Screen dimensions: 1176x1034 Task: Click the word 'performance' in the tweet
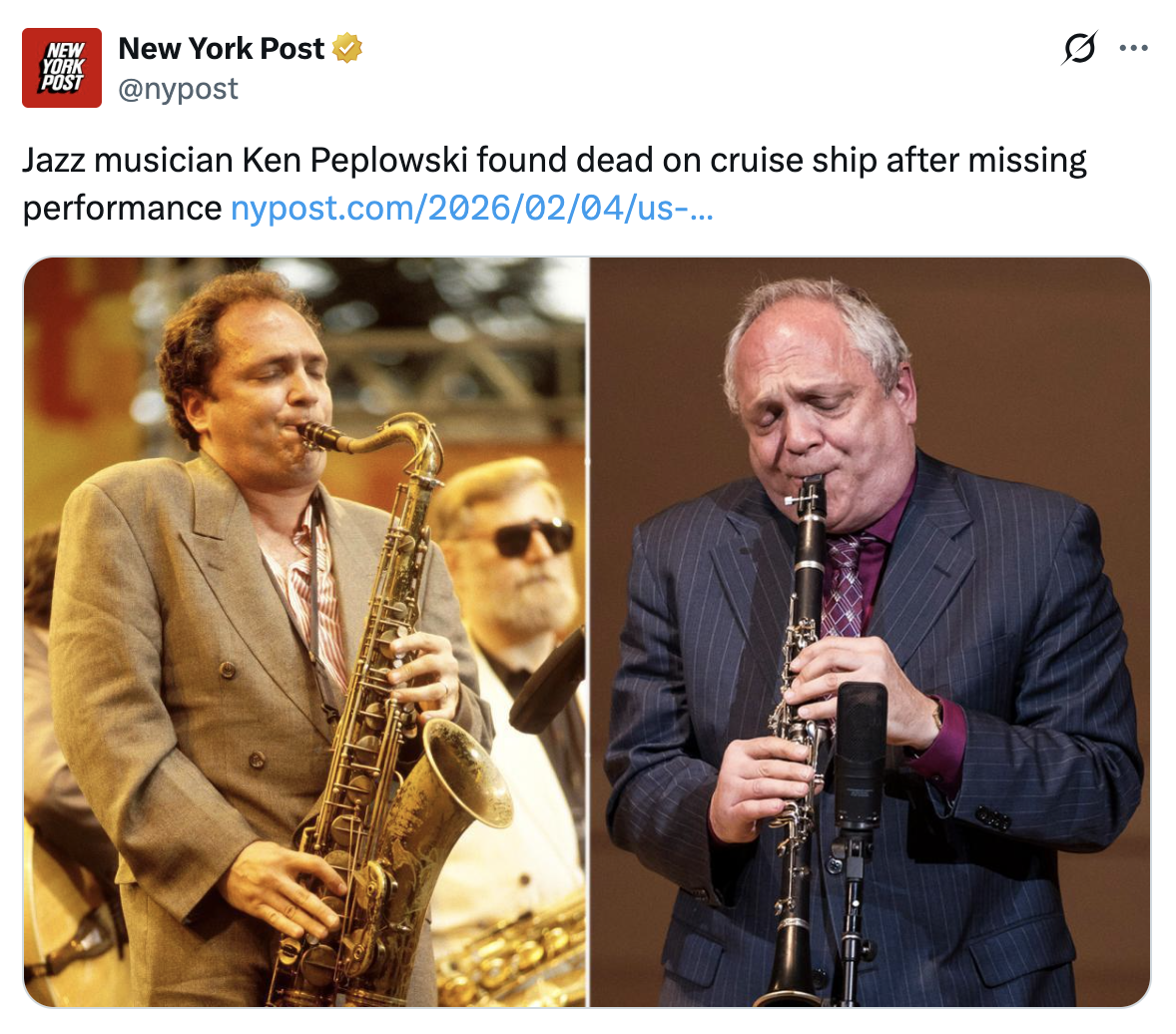click(122, 208)
